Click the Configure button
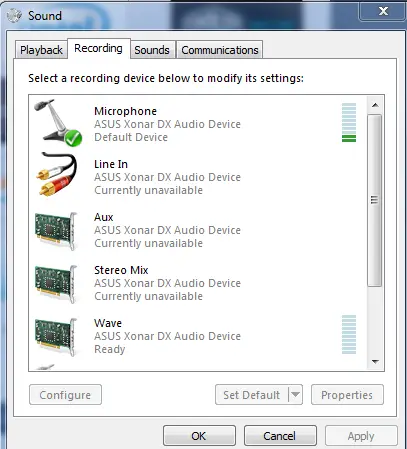 point(65,395)
